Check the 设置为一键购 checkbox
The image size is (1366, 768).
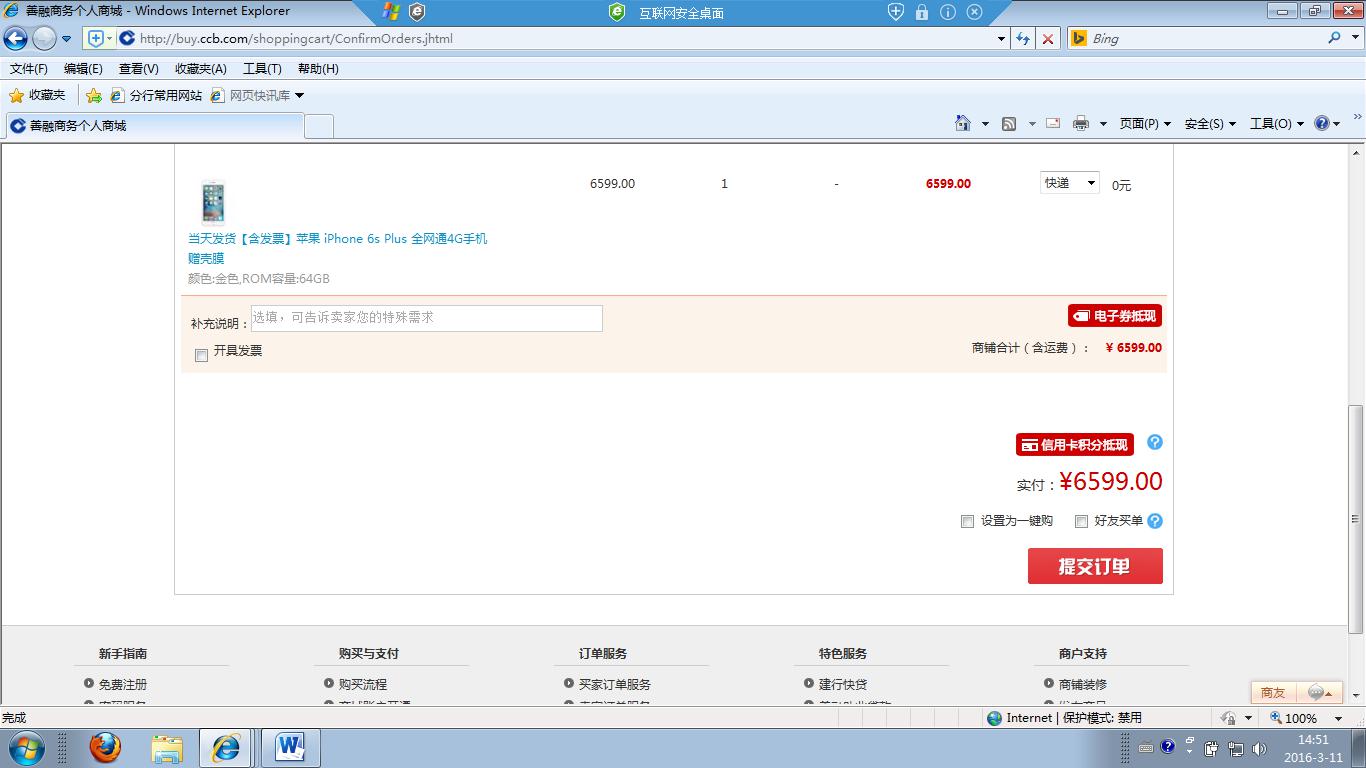pyautogui.click(x=967, y=521)
